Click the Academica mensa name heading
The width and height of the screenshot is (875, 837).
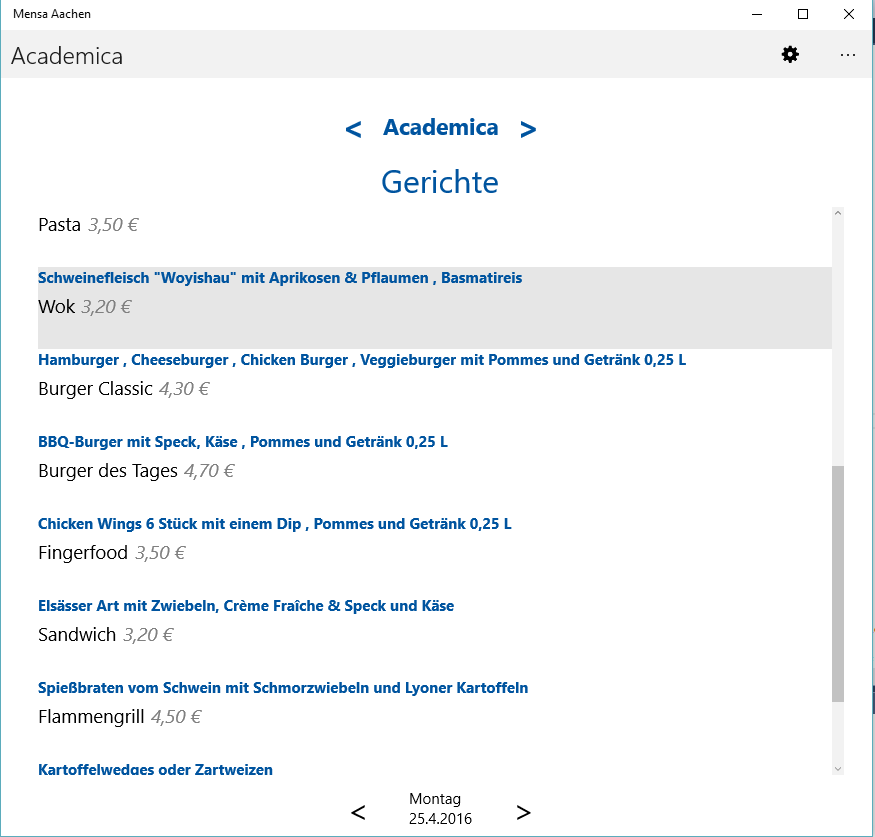[x=440, y=128]
